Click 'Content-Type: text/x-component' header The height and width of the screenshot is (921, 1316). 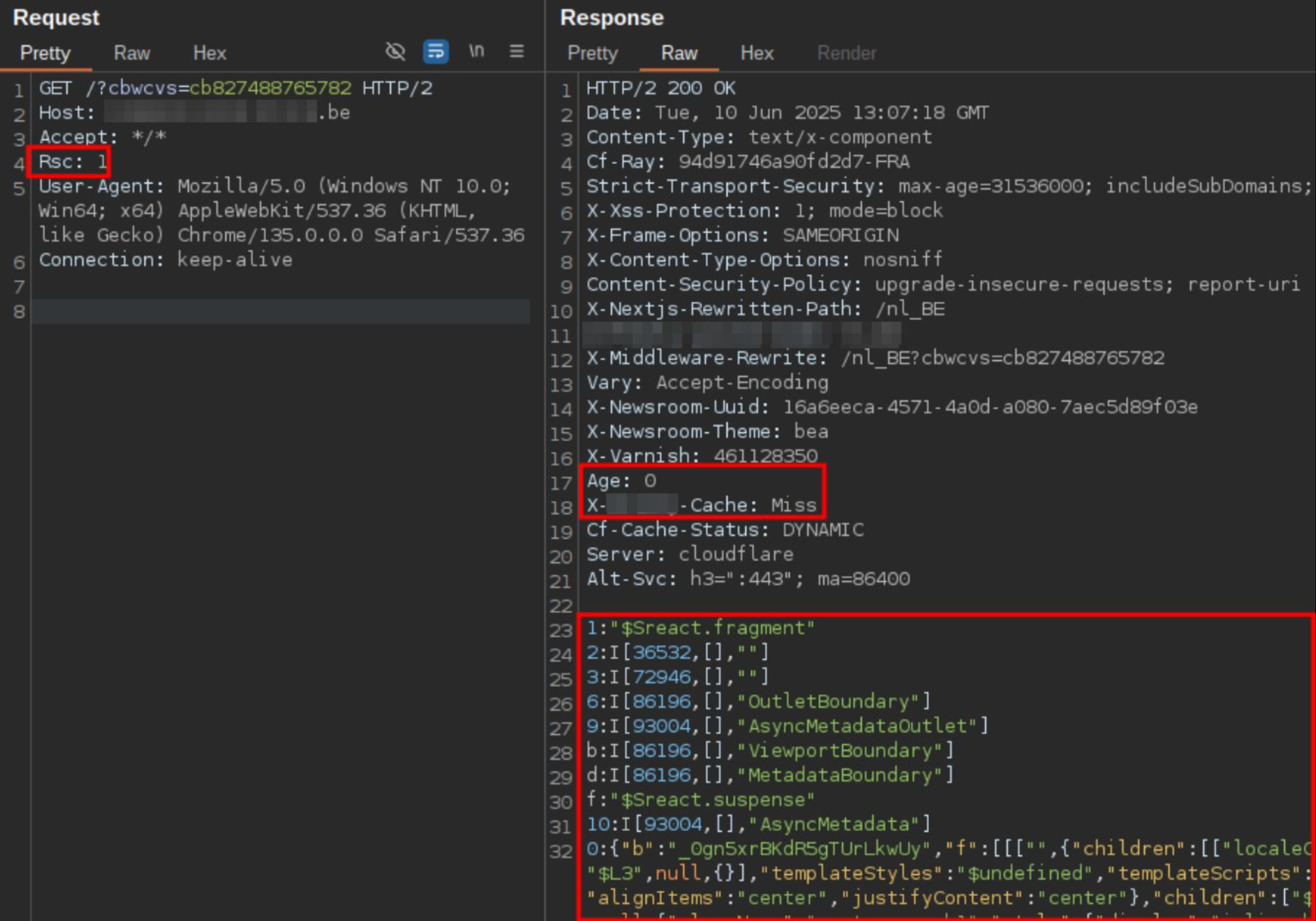tap(759, 137)
